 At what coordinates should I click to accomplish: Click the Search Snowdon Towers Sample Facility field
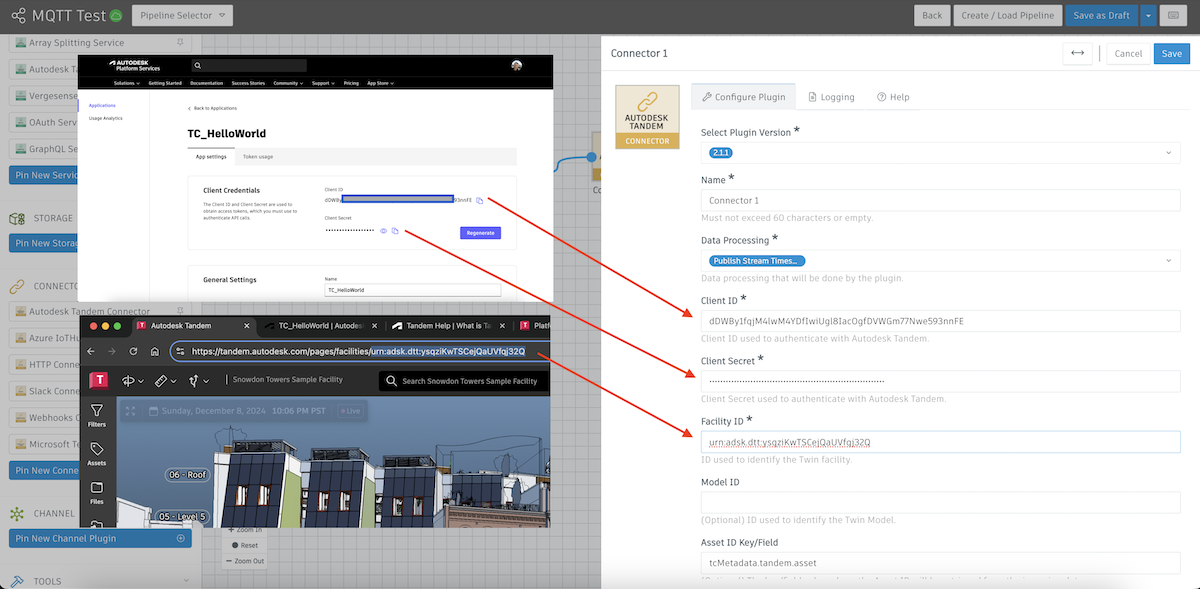[465, 380]
